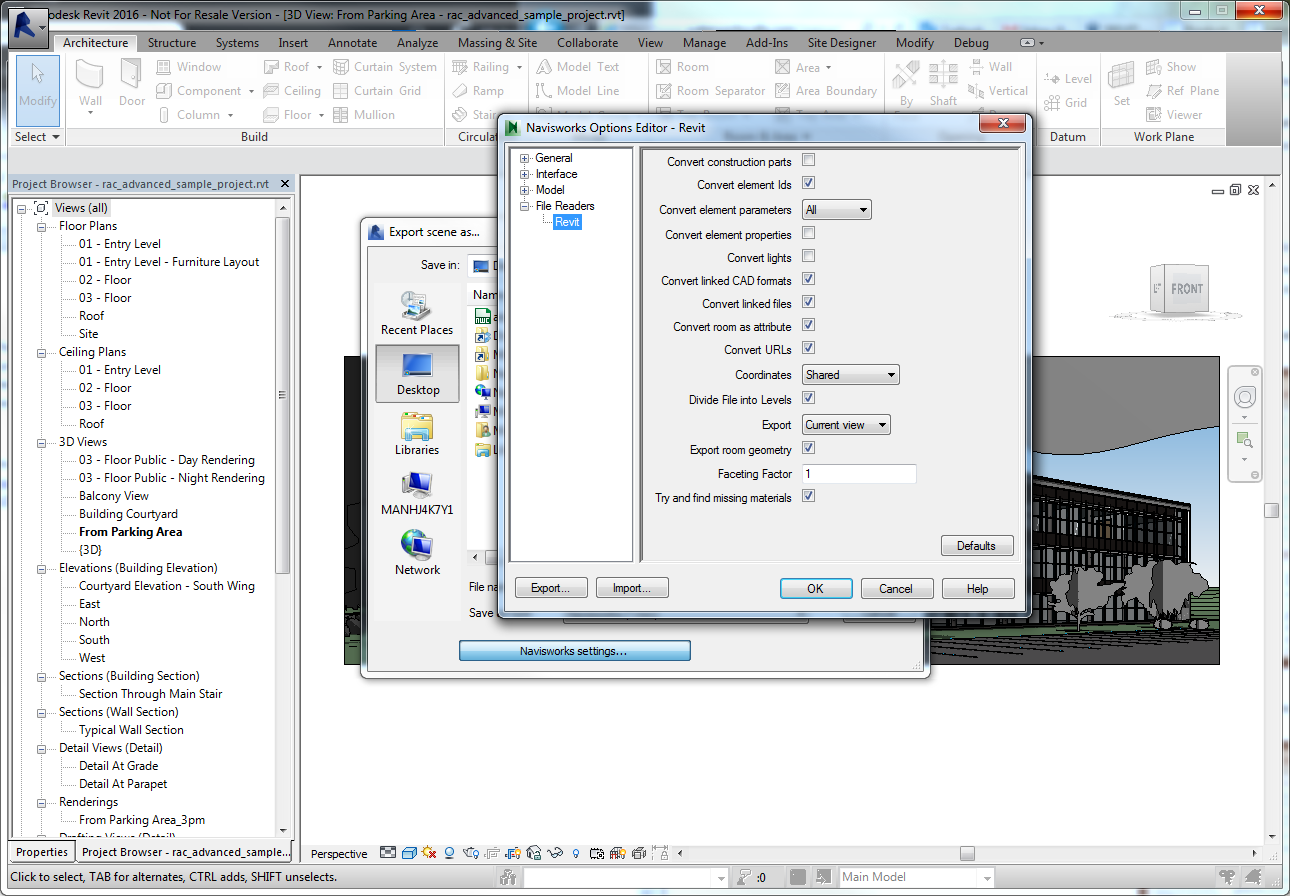This screenshot has height=896, width=1290.
Task: Open the SteeringWheels navigation icon
Action: click(x=1244, y=397)
